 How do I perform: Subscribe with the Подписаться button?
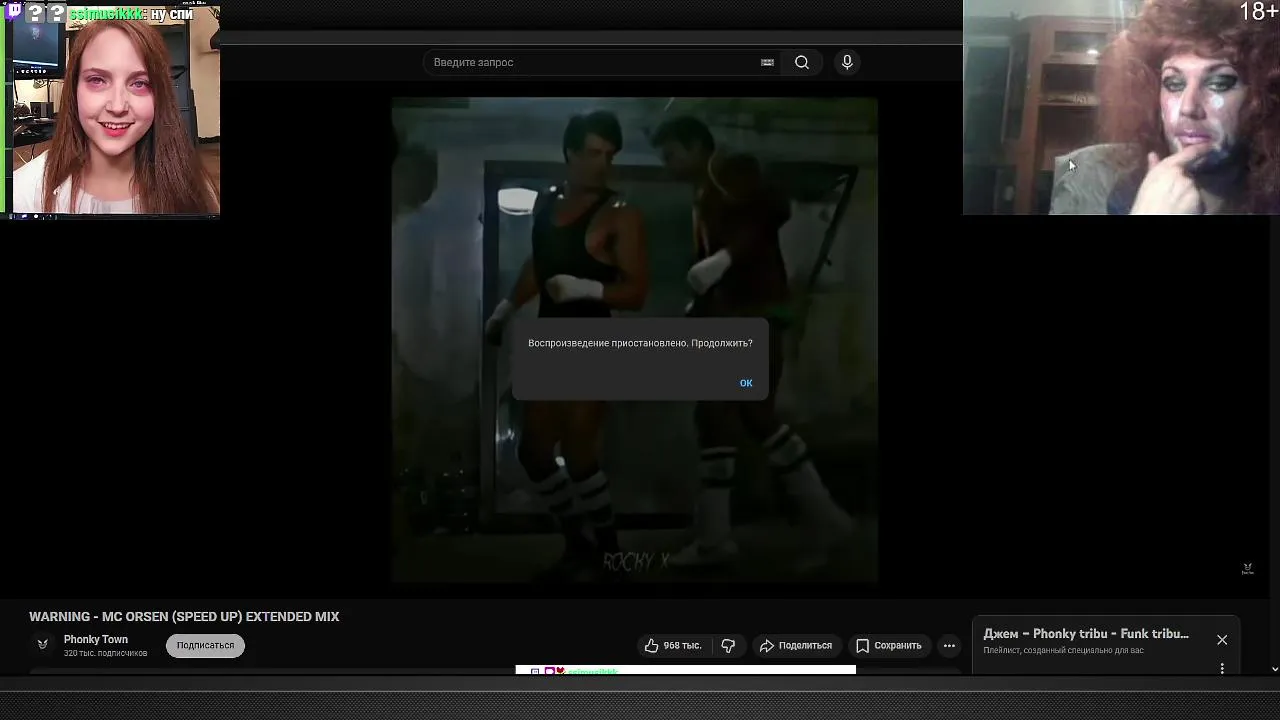(x=205, y=646)
